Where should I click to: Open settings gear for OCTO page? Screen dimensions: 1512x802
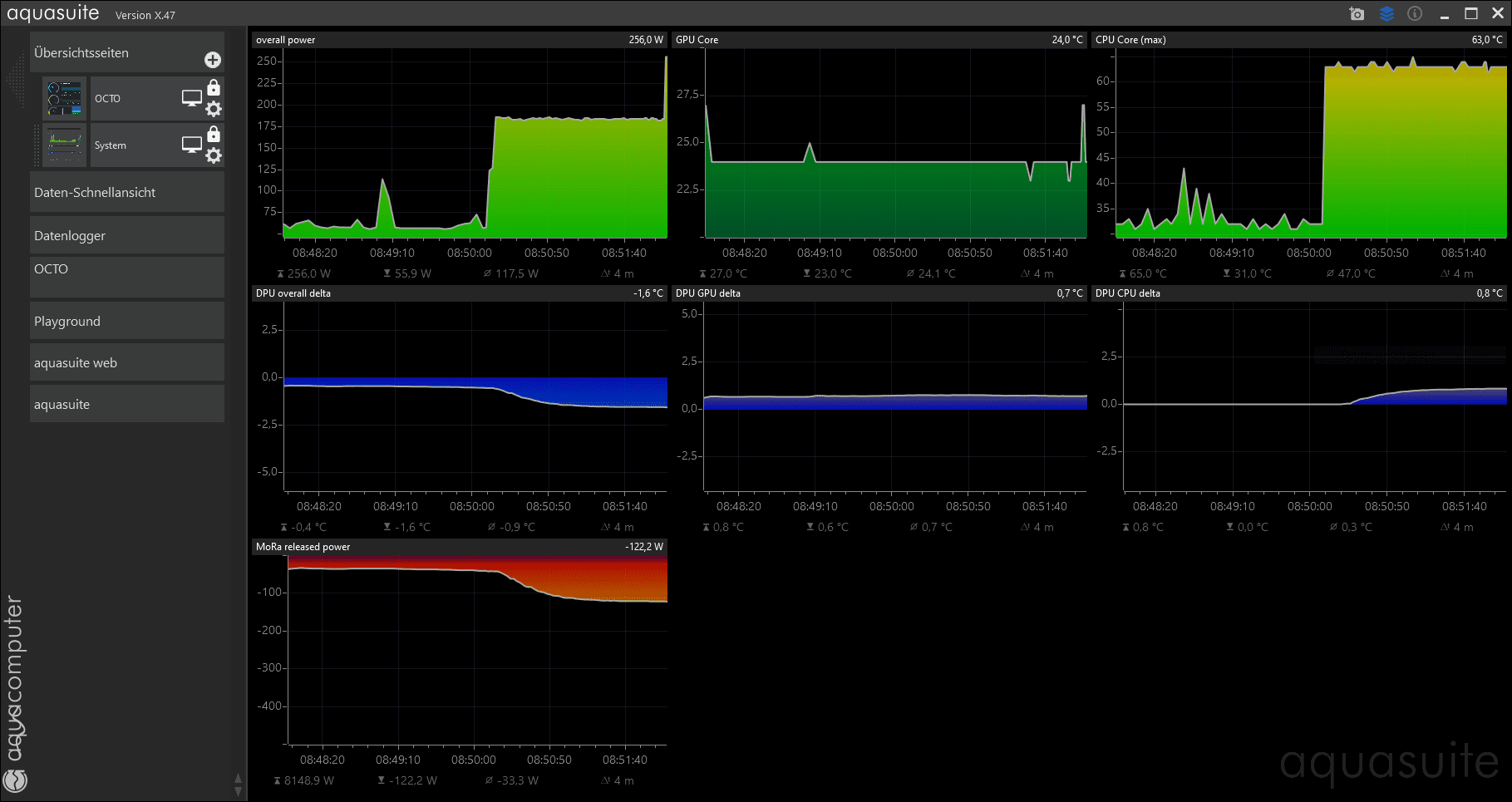[x=214, y=109]
